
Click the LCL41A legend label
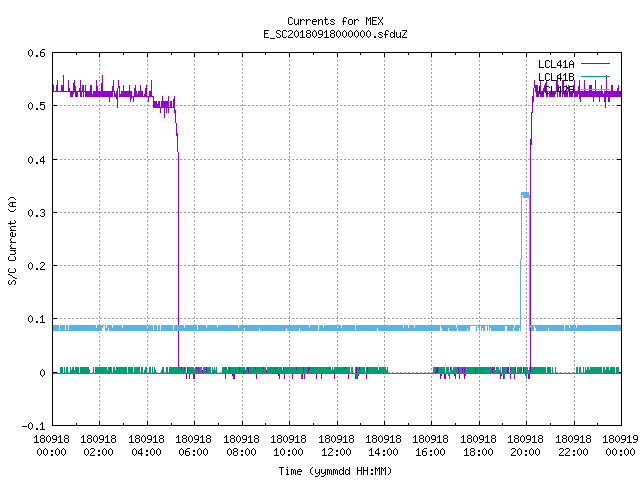[556, 64]
